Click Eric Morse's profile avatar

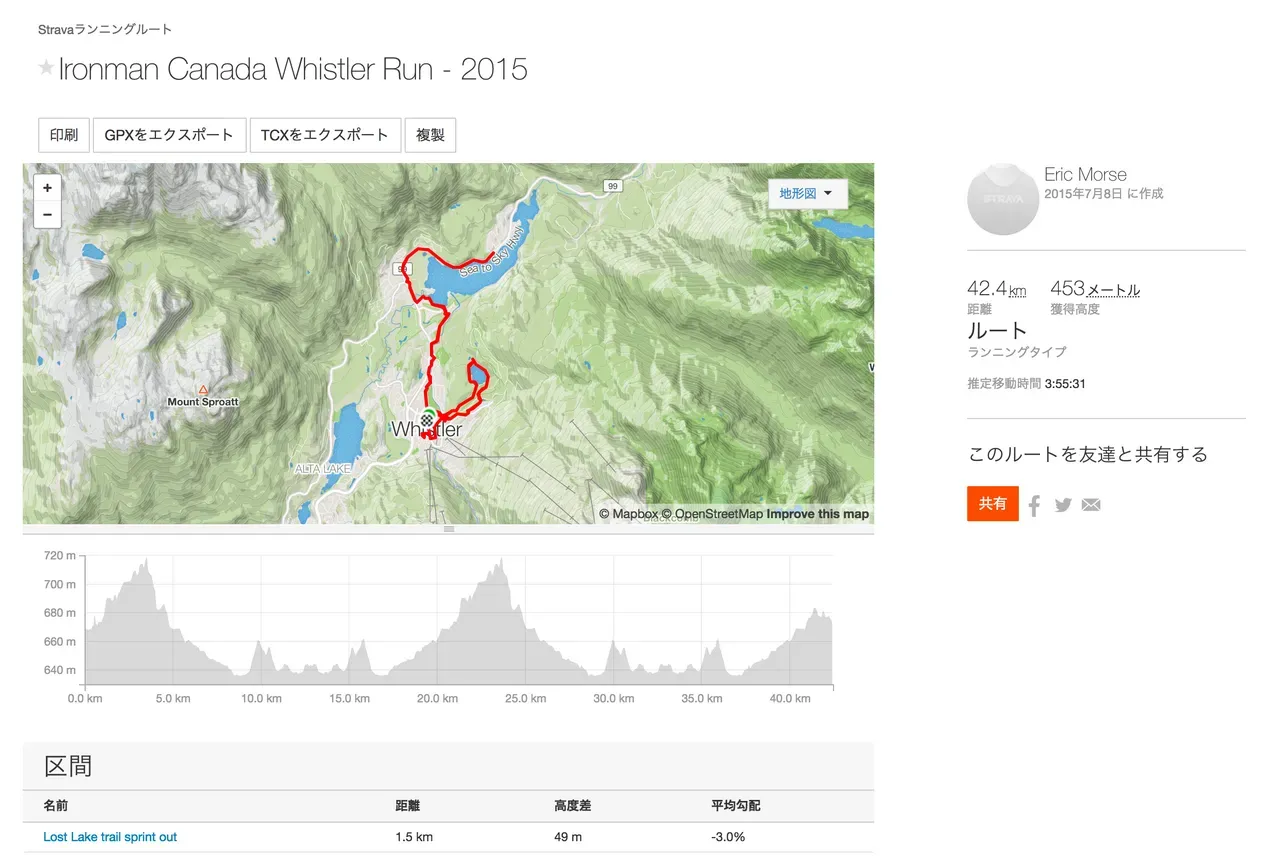1002,198
